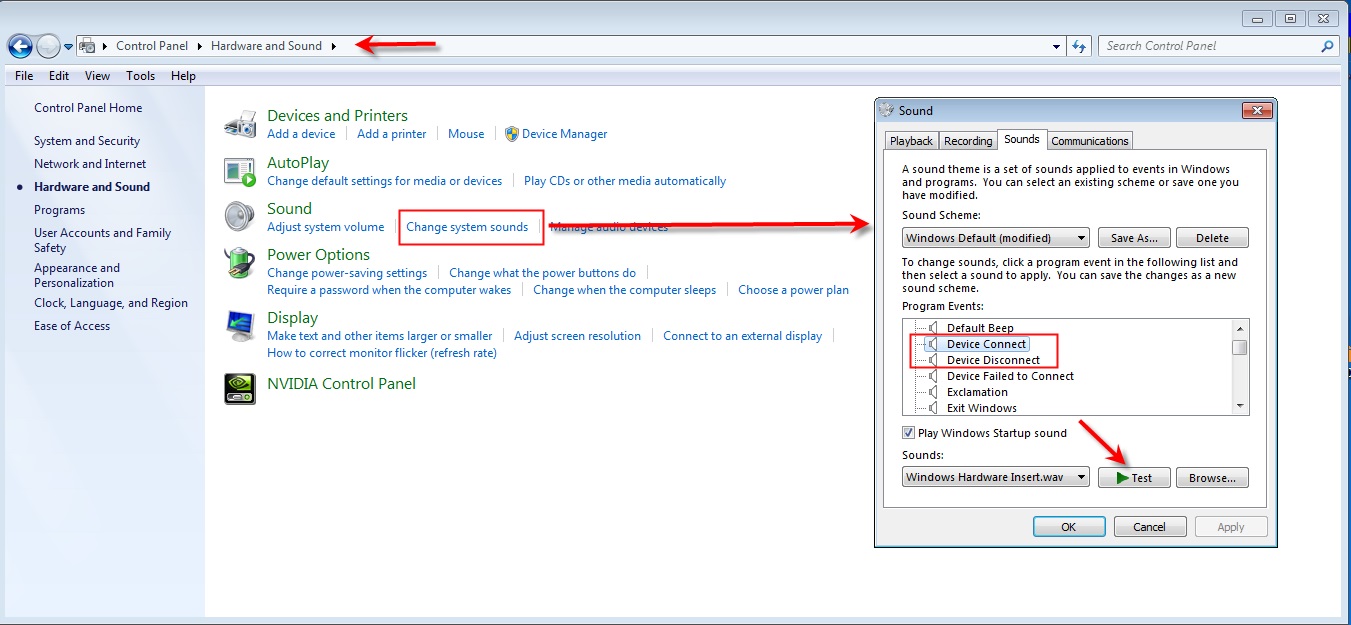
Task: Click the AutoPlay icon
Action: [240, 171]
